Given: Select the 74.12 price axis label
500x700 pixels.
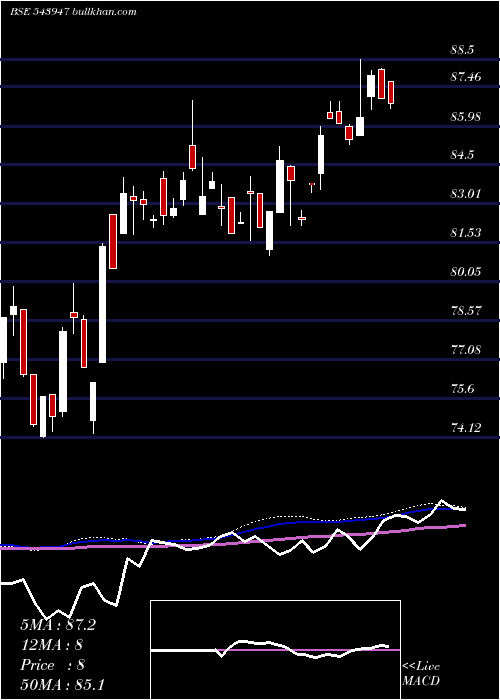Looking at the screenshot, I should [466, 428].
